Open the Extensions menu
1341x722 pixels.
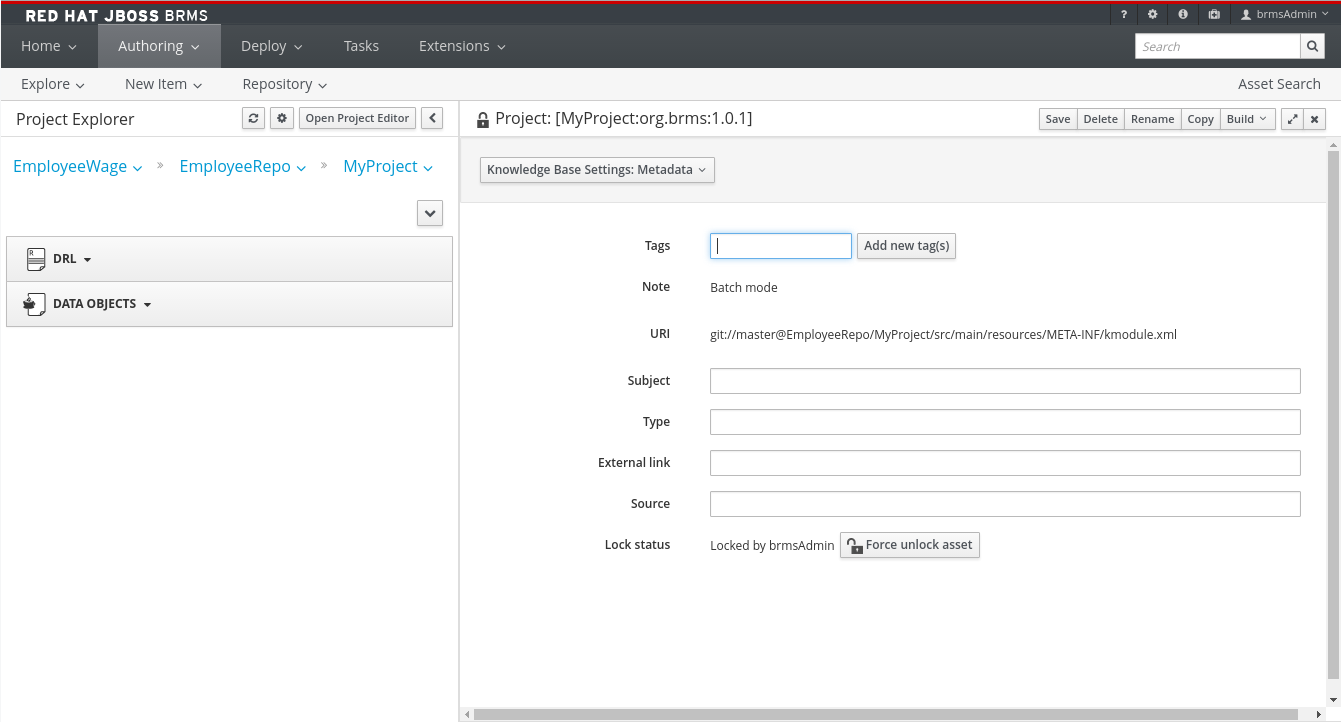pos(462,46)
